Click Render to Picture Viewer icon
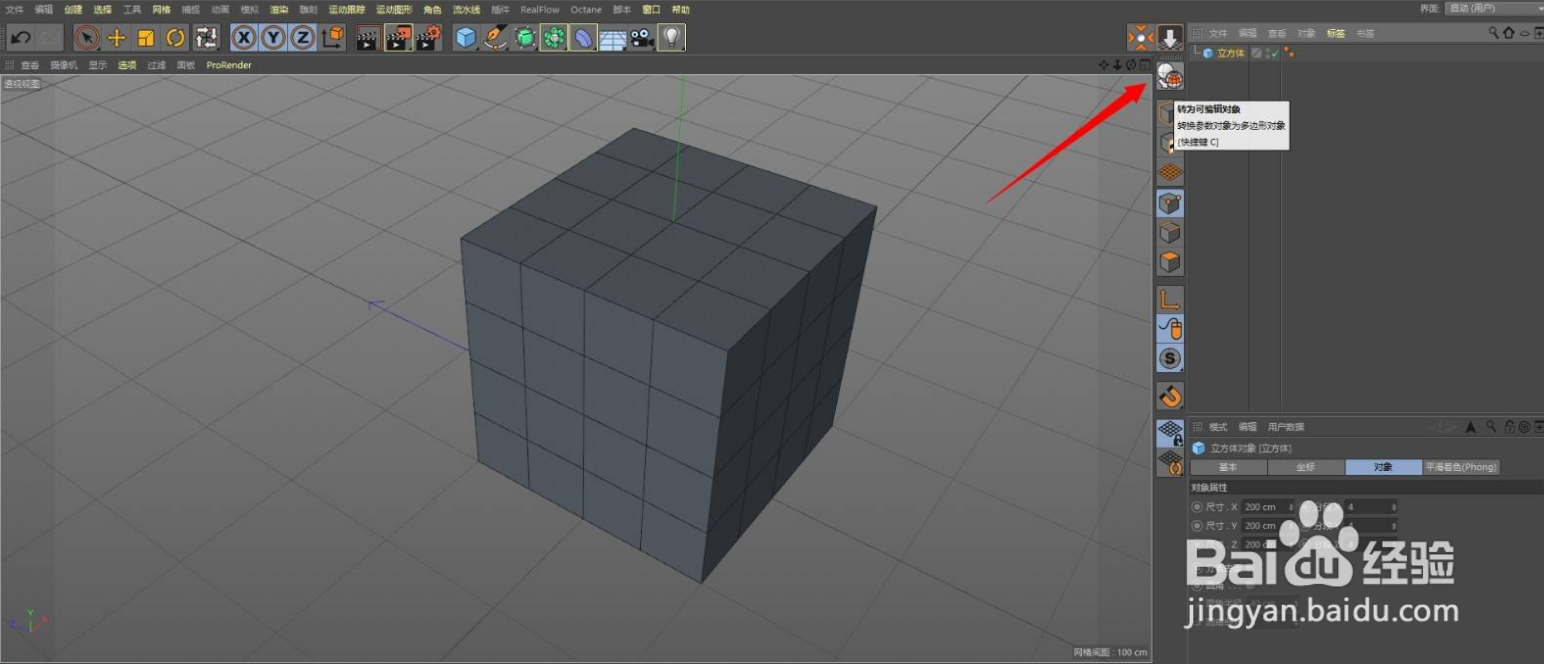Viewport: 1544px width, 664px height. tap(398, 38)
